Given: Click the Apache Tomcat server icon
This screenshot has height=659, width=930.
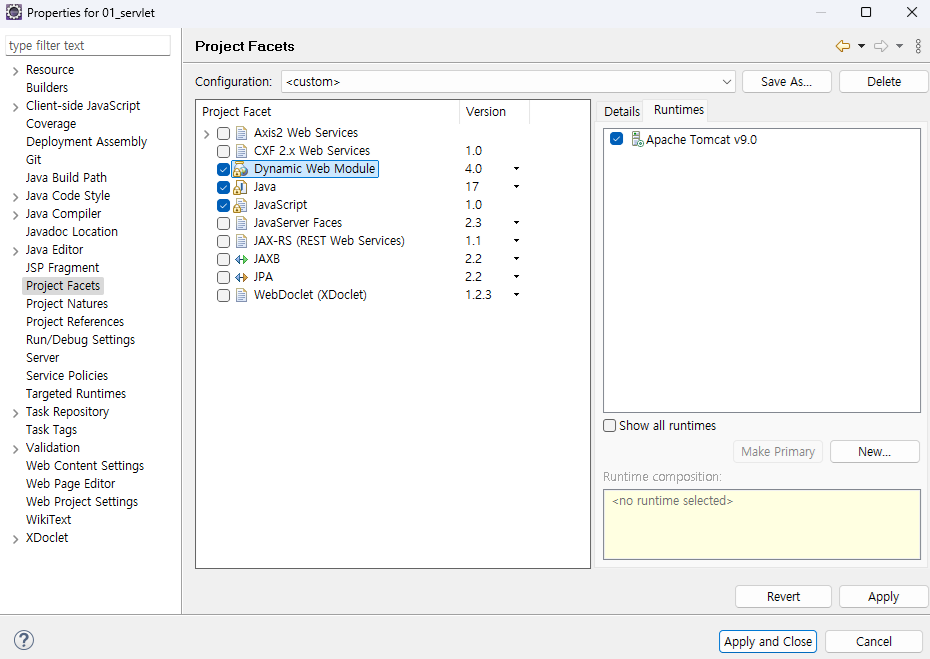Looking at the screenshot, I should point(637,139).
